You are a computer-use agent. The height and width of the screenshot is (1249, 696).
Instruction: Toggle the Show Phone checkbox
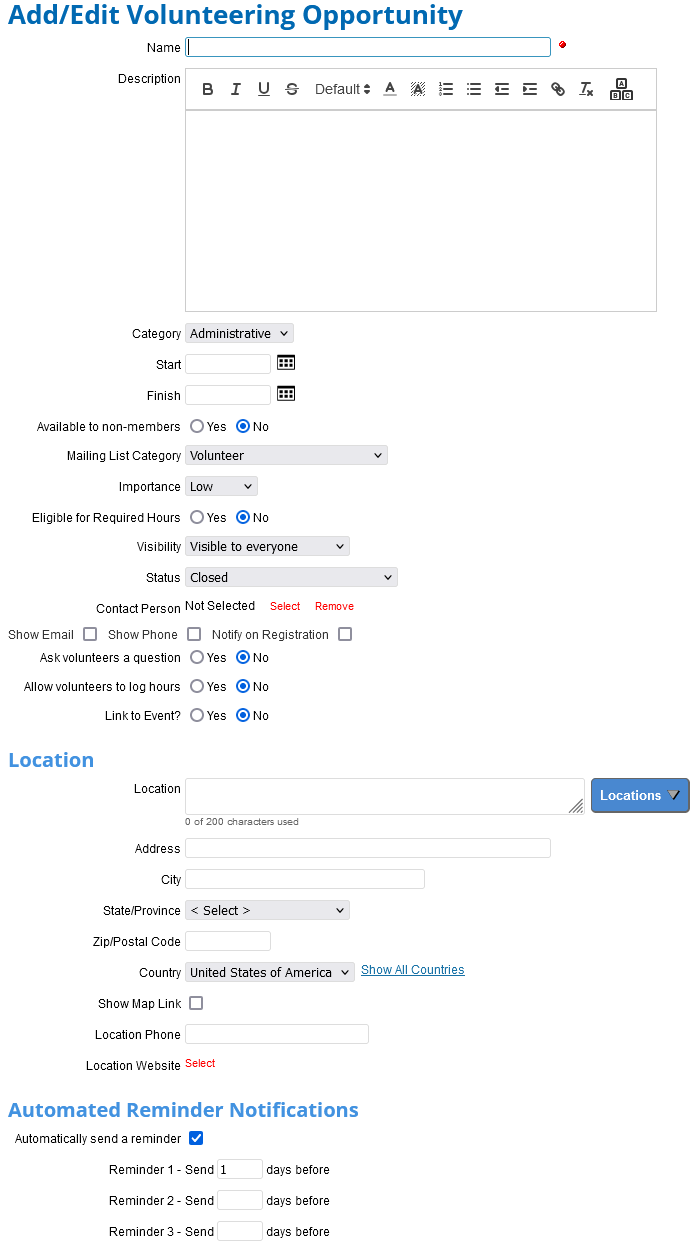(194, 634)
